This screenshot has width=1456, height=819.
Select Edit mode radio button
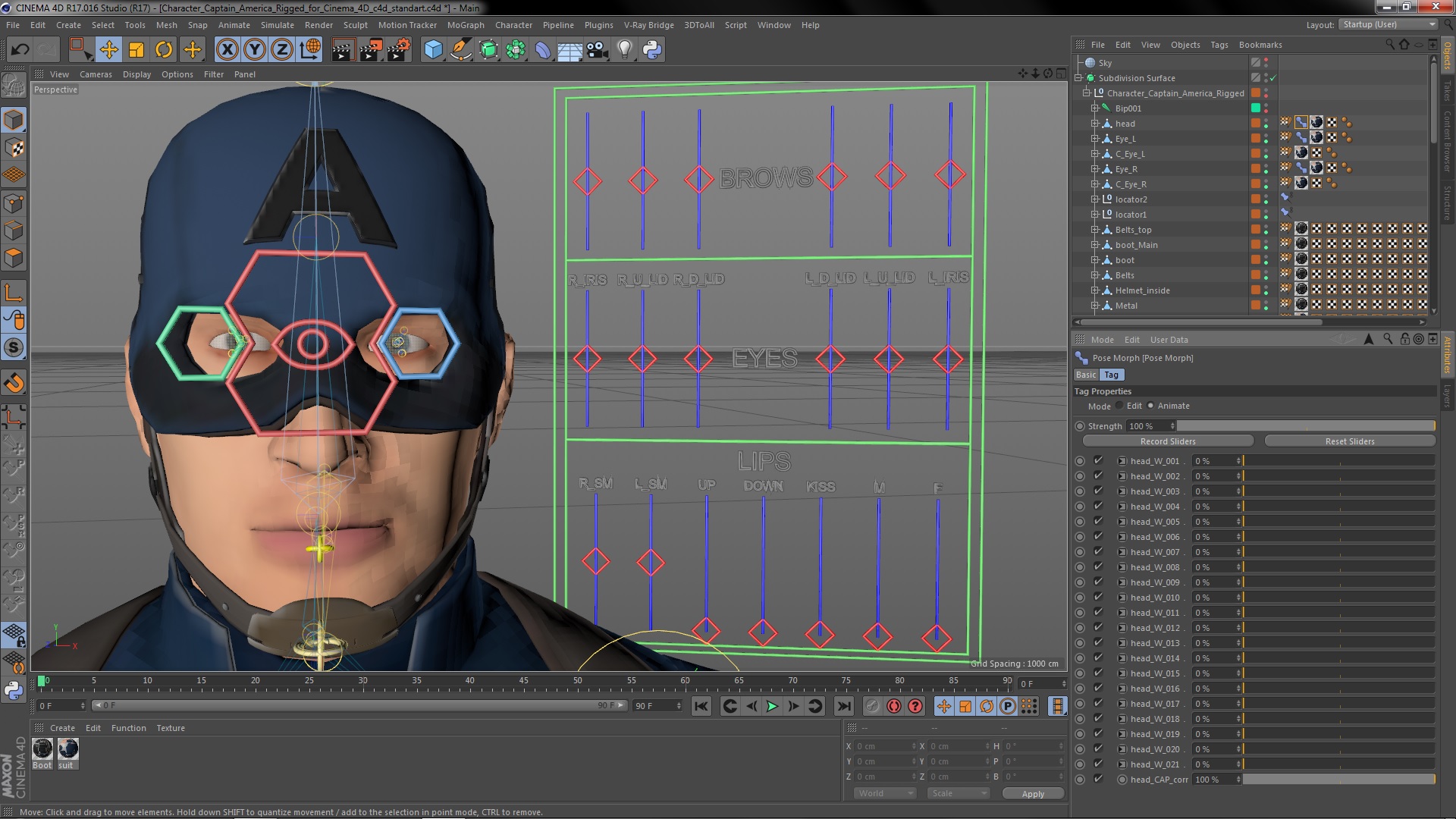tap(1119, 406)
